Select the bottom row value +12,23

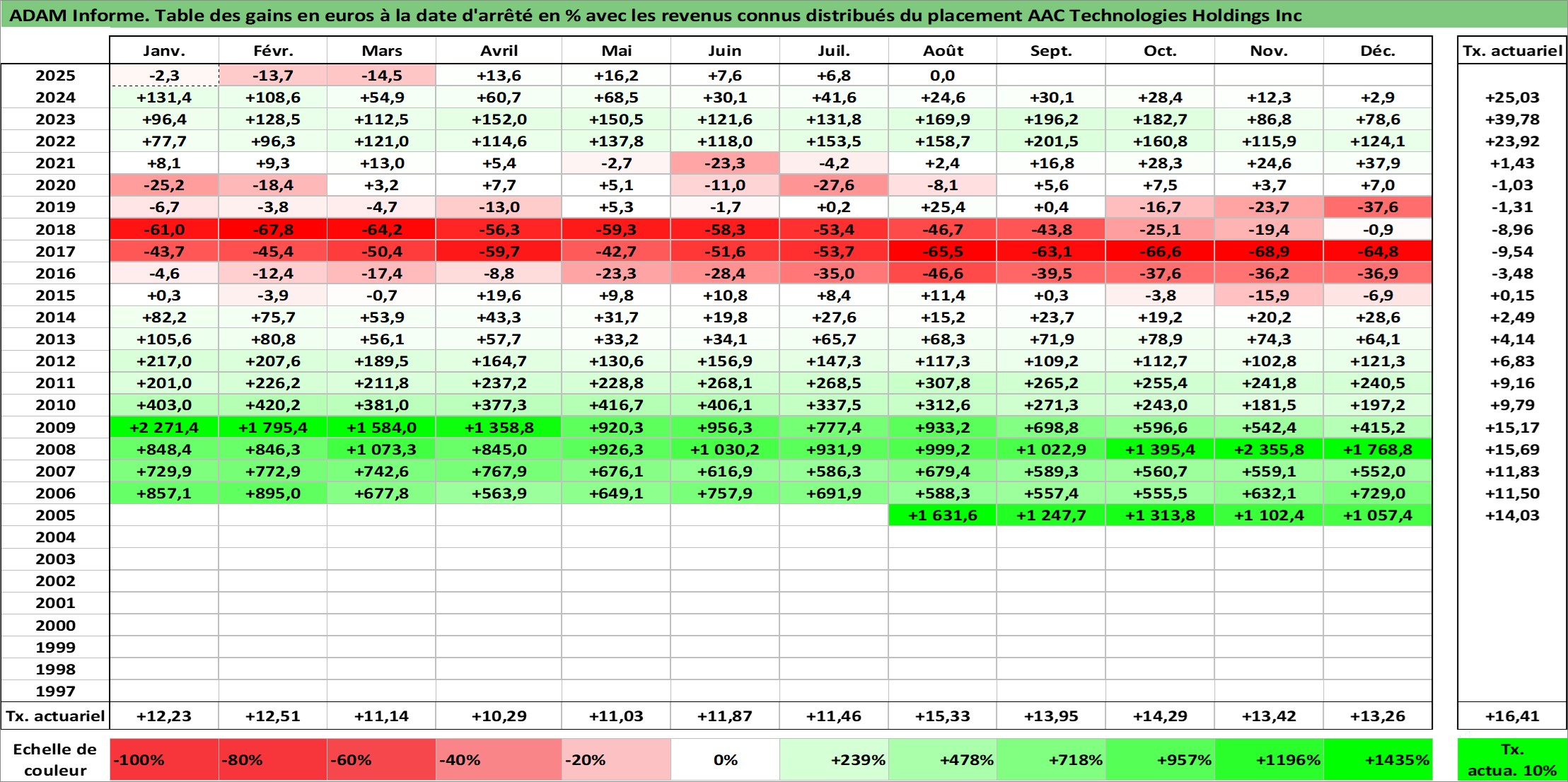[x=164, y=716]
